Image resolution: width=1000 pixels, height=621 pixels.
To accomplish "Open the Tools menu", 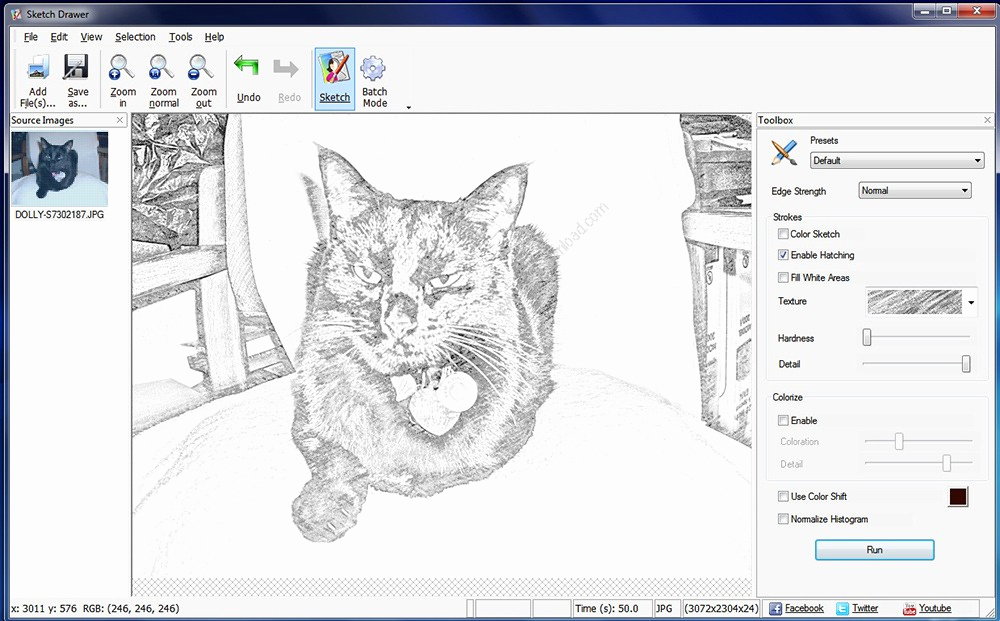I will point(180,37).
